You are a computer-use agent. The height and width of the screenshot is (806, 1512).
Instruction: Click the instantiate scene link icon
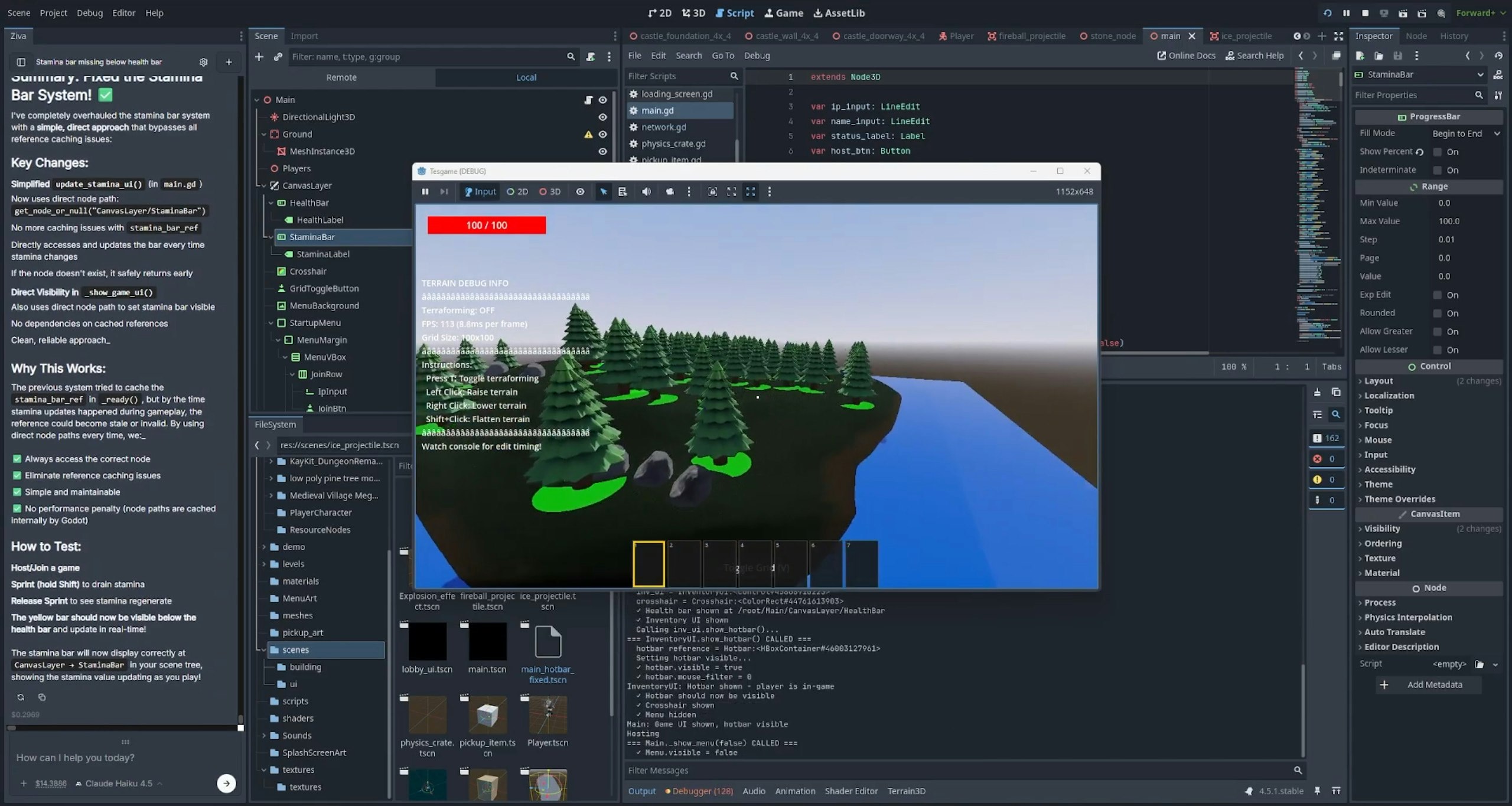click(x=278, y=57)
